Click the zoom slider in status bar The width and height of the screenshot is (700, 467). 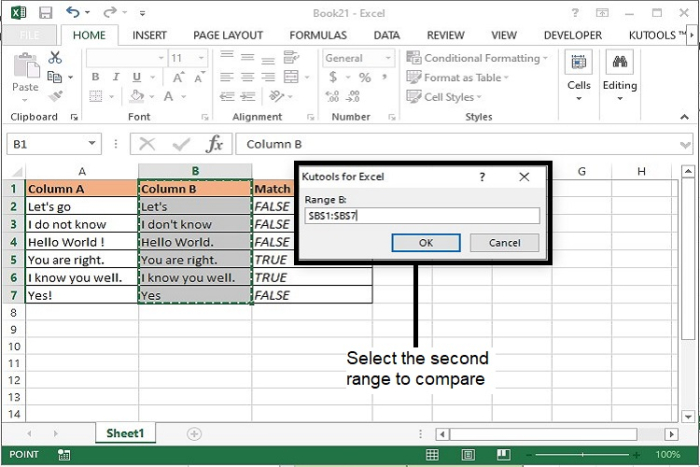pyautogui.click(x=583, y=454)
